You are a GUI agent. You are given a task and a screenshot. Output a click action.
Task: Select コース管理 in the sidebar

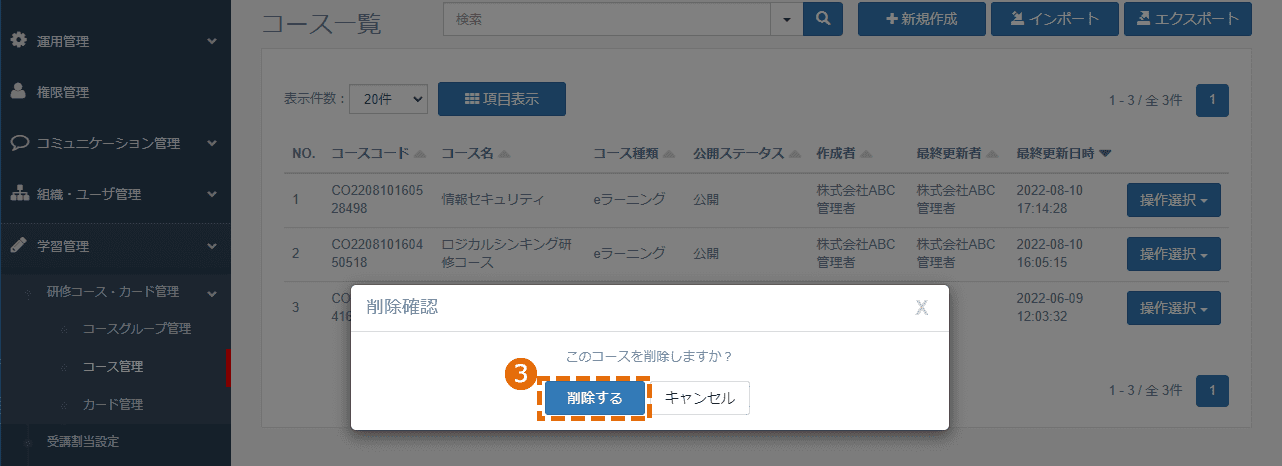pos(115,367)
